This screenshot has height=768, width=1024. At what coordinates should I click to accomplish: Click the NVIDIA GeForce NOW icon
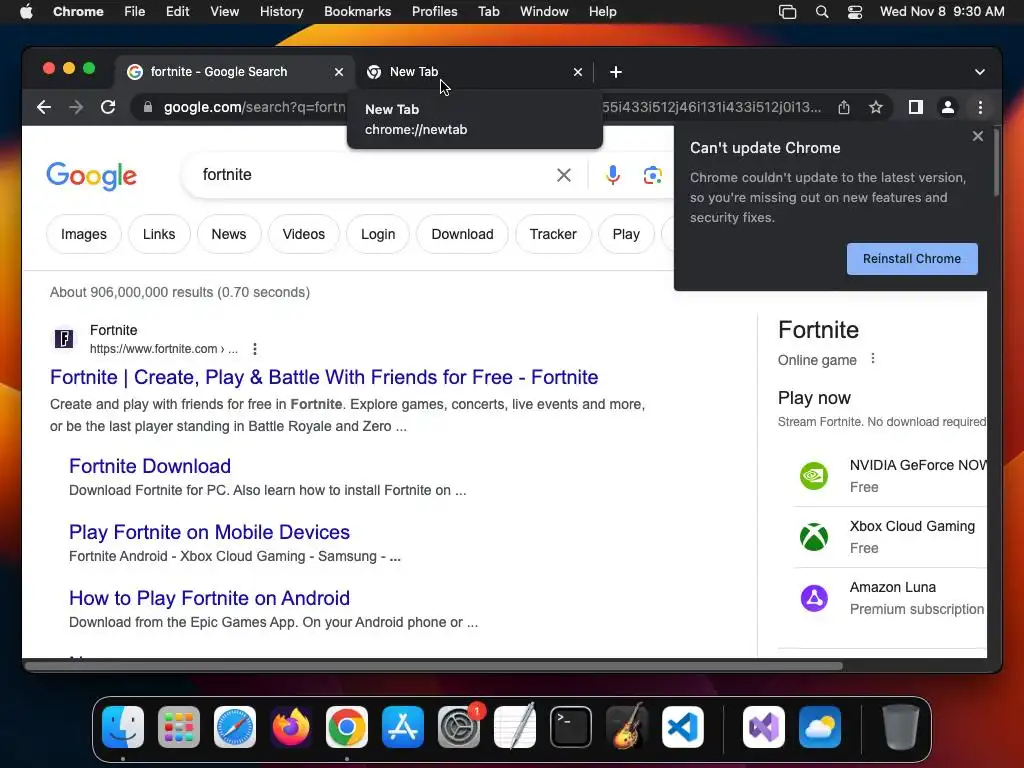(814, 475)
